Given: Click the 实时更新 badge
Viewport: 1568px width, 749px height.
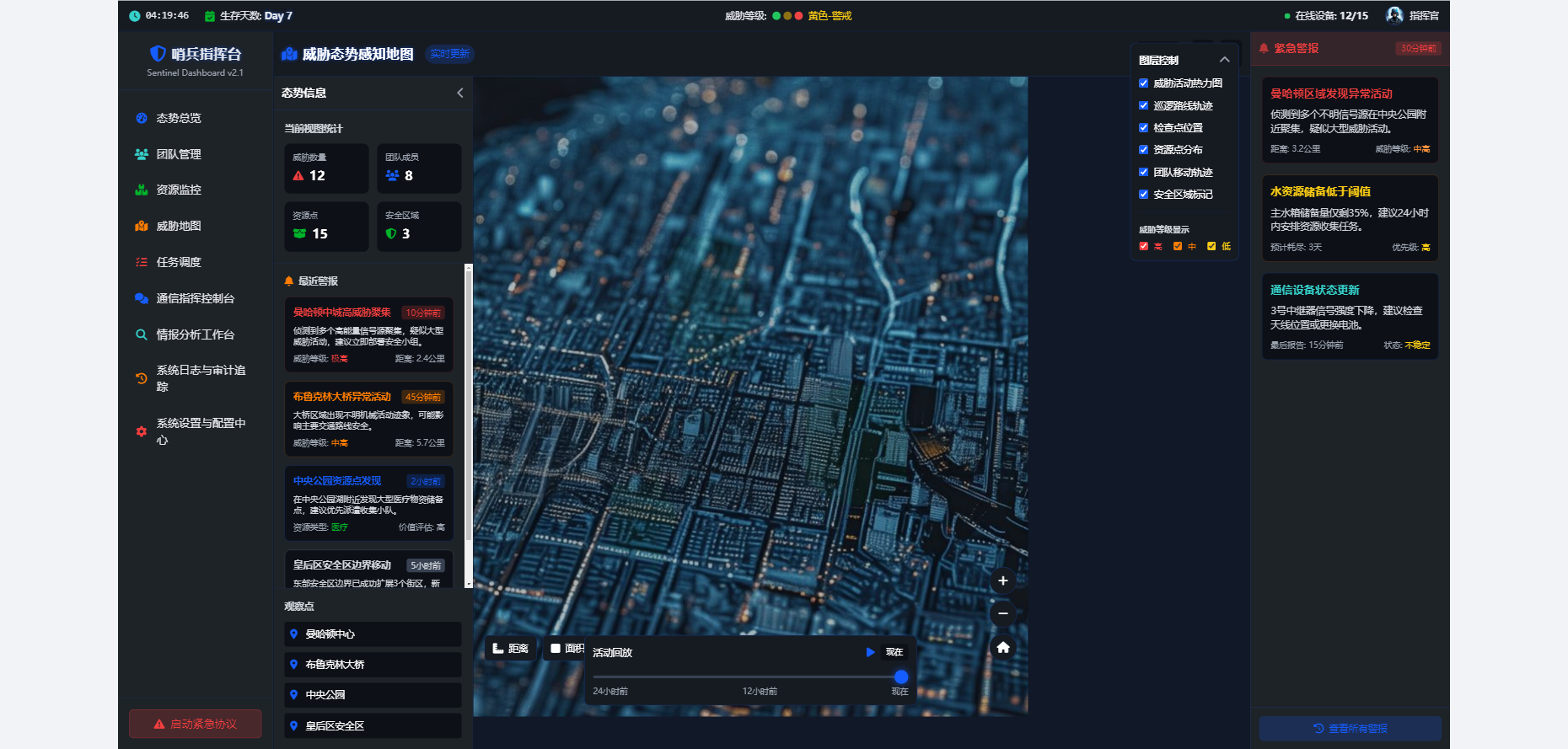Looking at the screenshot, I should point(449,54).
